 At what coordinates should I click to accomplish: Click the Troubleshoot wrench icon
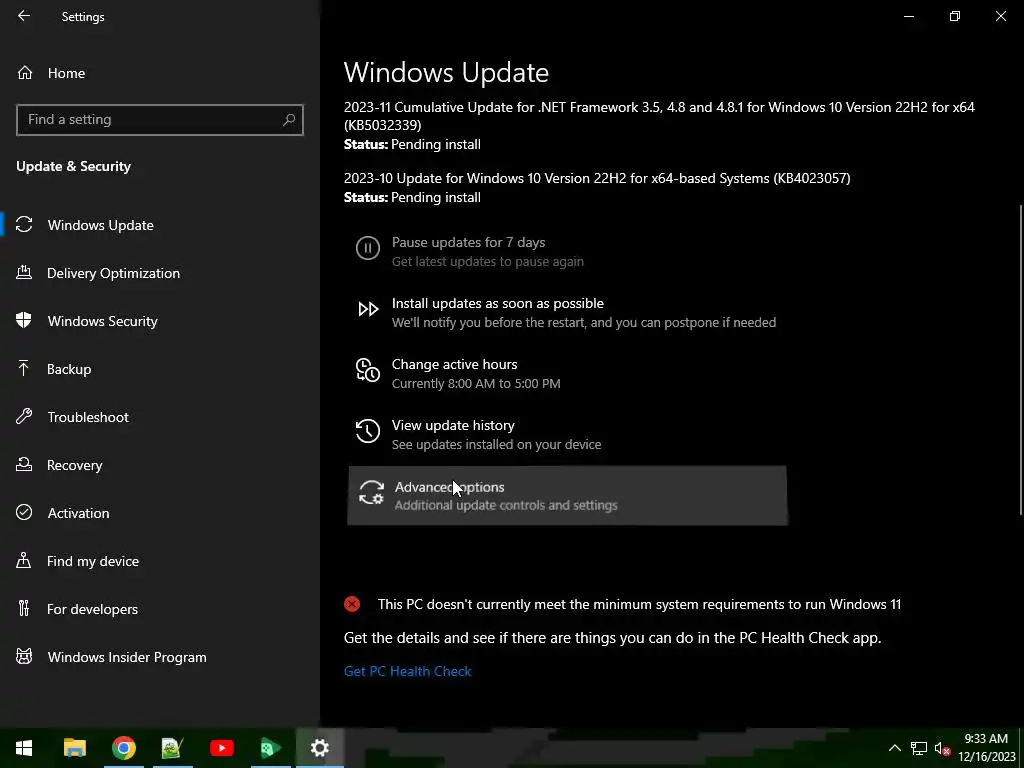pyautogui.click(x=24, y=417)
